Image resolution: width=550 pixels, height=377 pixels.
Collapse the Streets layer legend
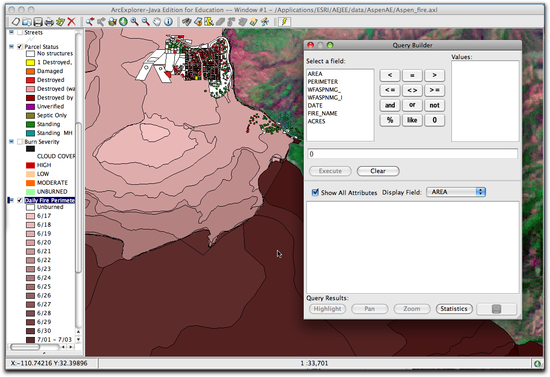click(11, 33)
